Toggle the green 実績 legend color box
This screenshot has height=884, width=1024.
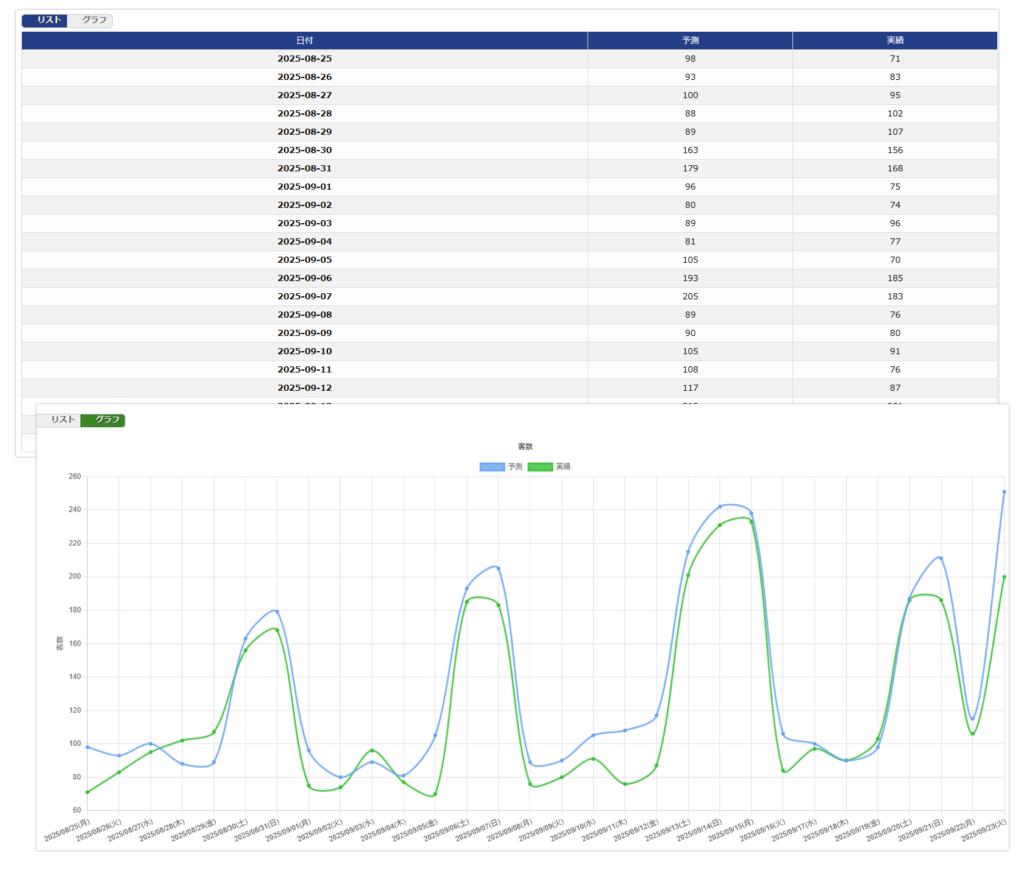(540, 467)
